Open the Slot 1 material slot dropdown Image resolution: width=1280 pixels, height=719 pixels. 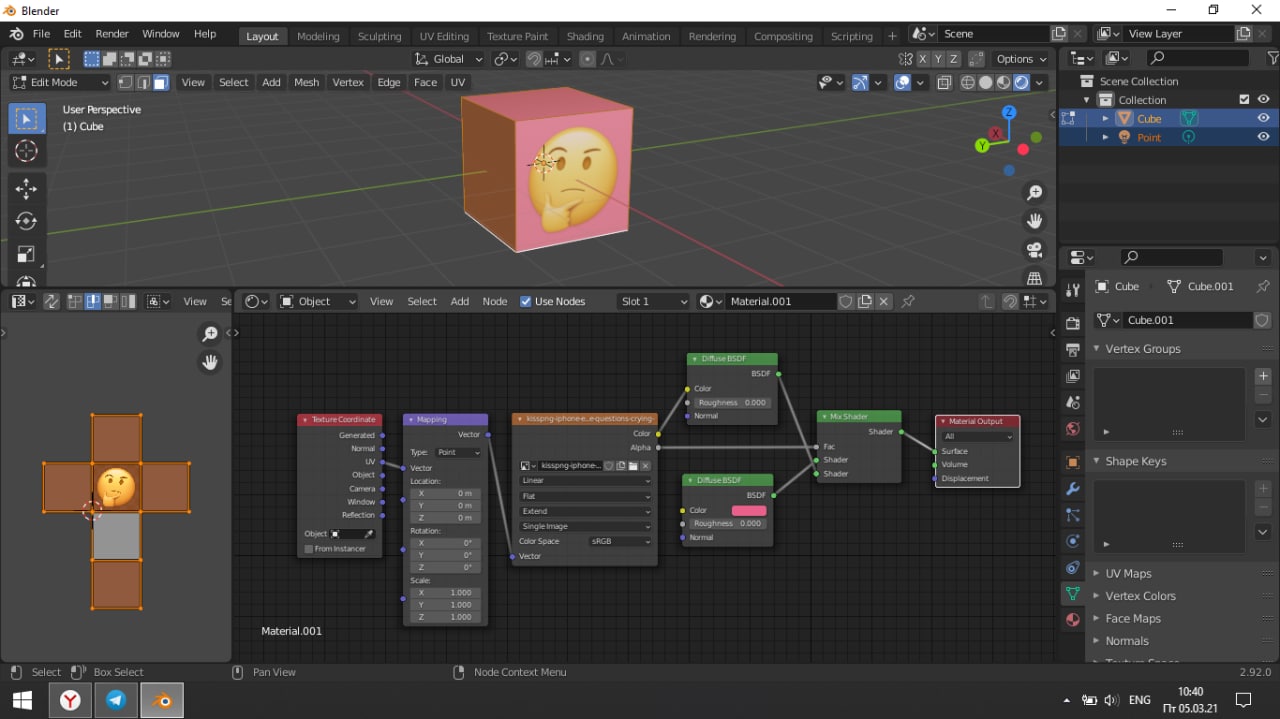[x=654, y=301]
